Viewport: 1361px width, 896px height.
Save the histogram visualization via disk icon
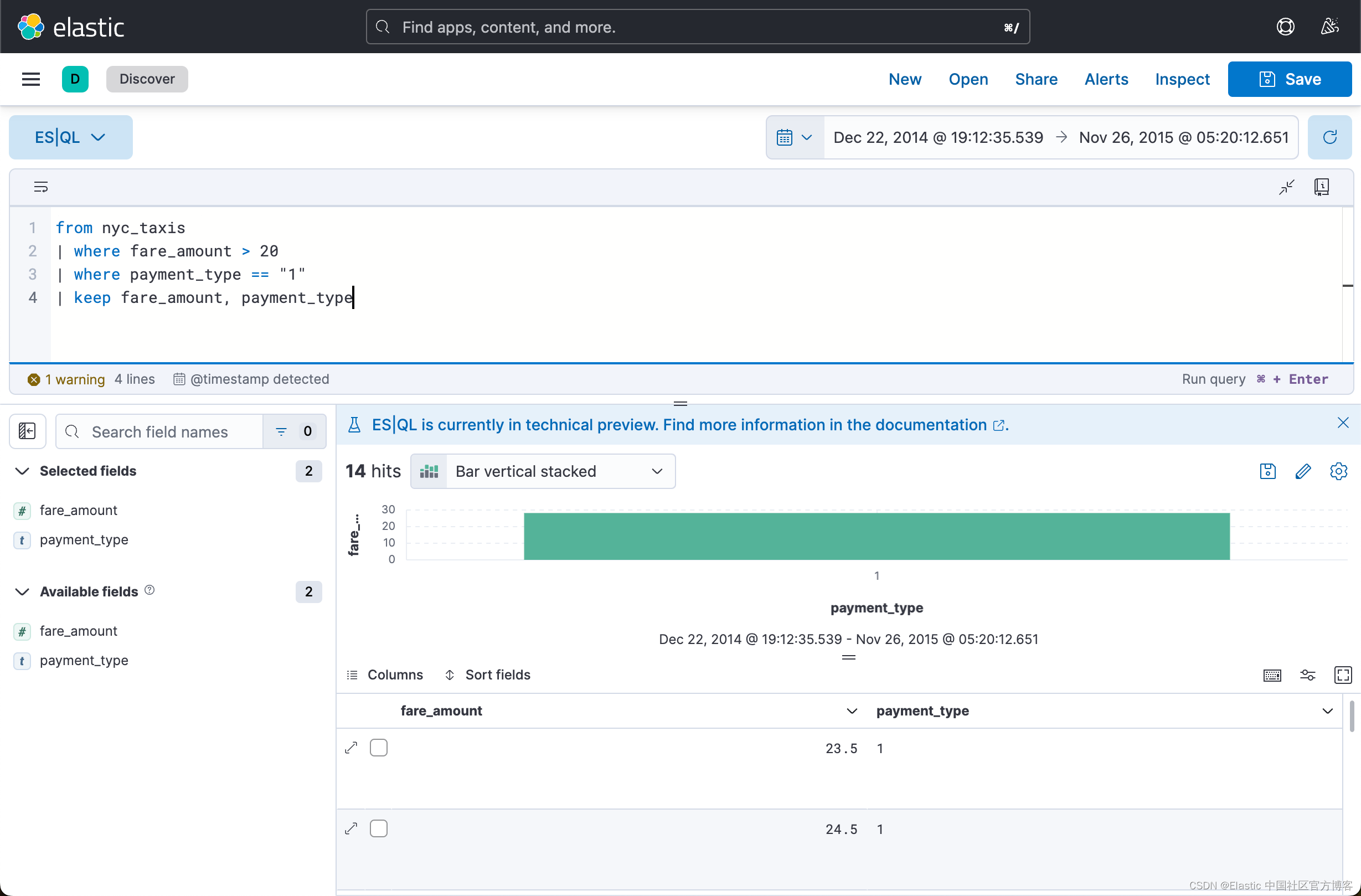pyautogui.click(x=1267, y=471)
